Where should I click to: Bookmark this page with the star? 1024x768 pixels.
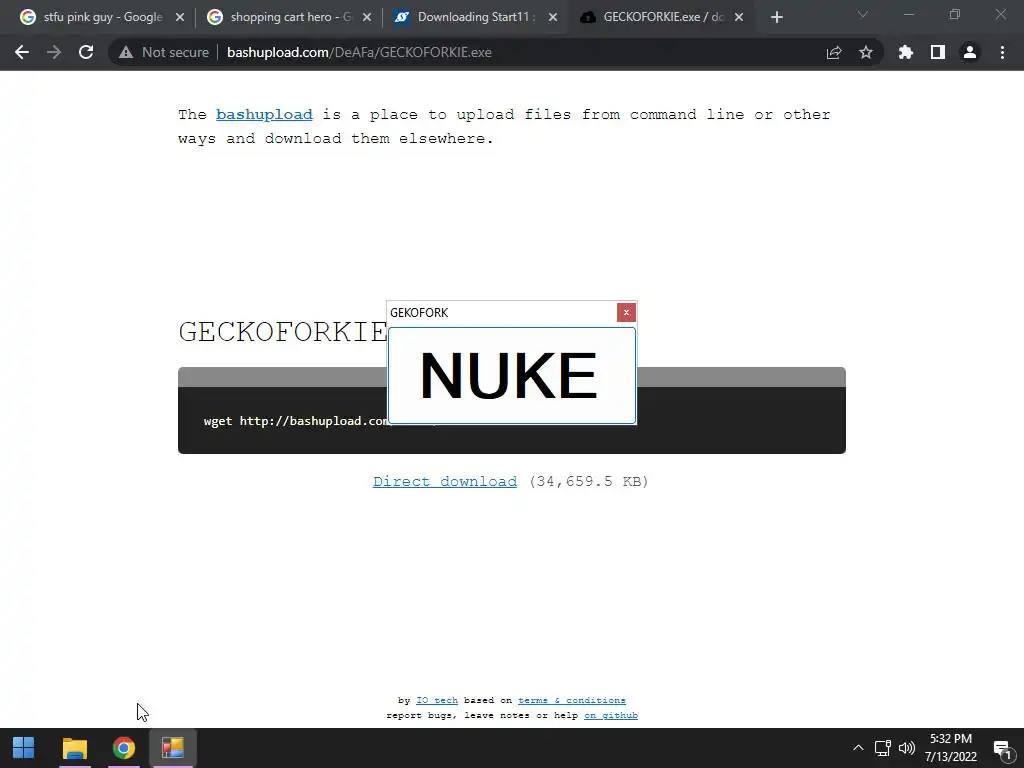[866, 52]
